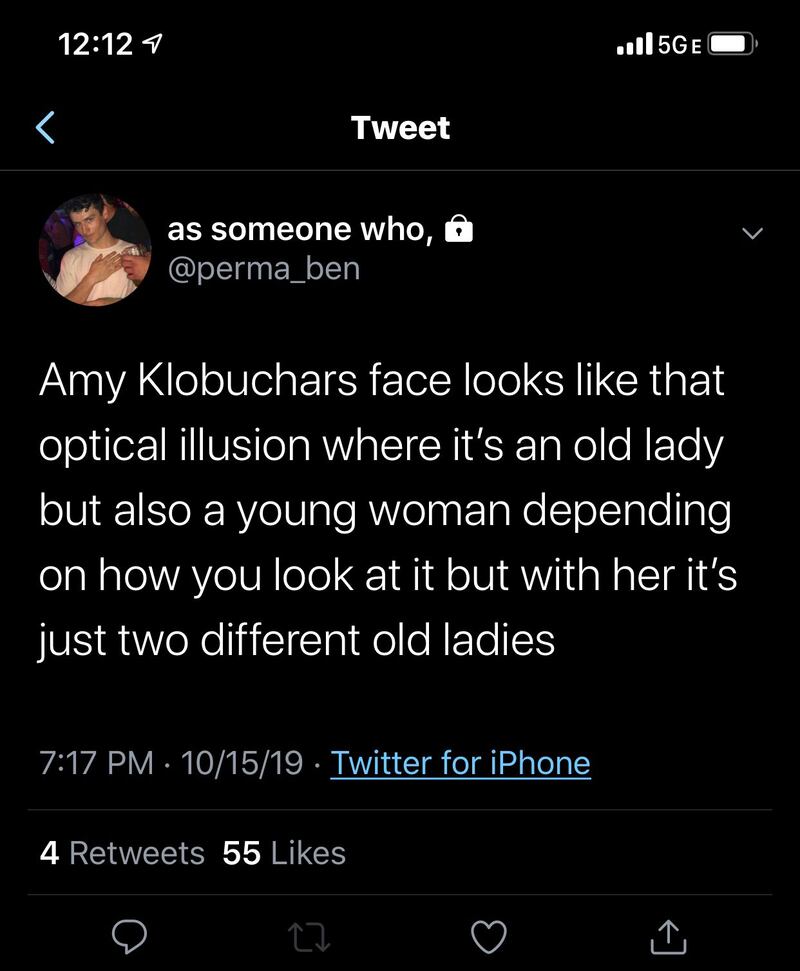Image resolution: width=800 pixels, height=971 pixels.
Task: View the 4 Retweets list
Action: point(122,853)
